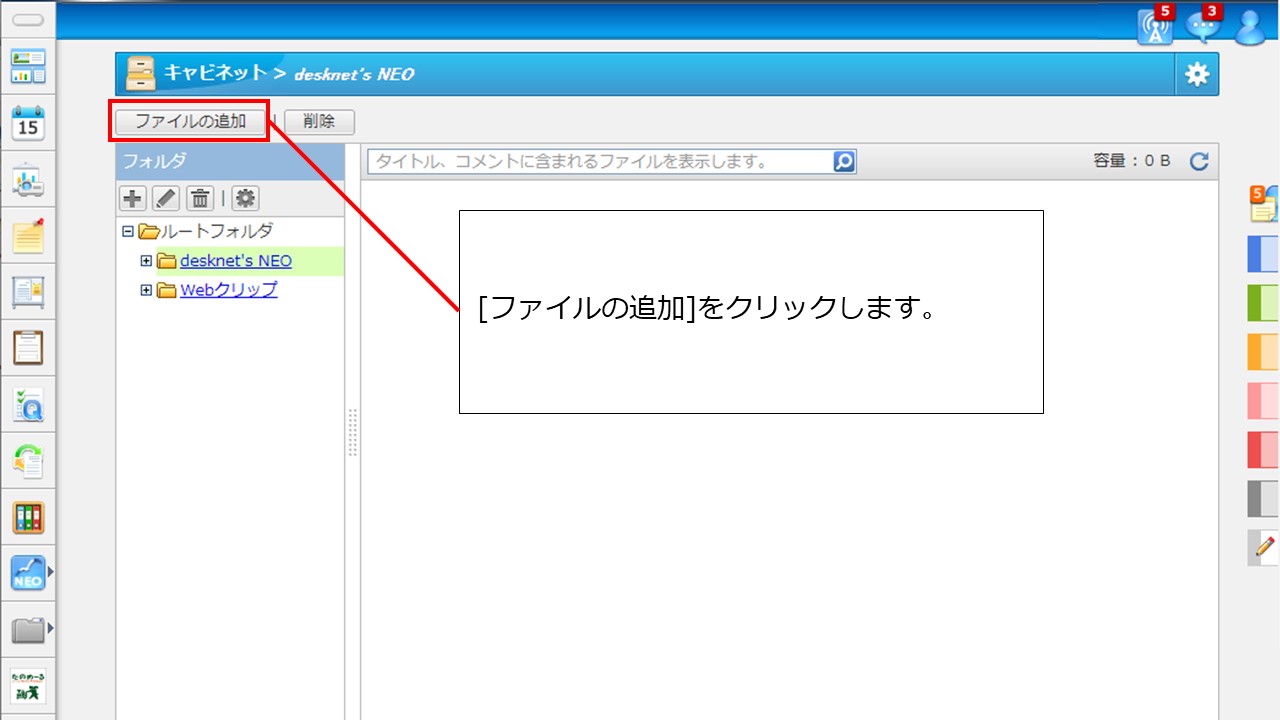Open the chat messages bubble icon
Screen dimensions: 1280x720
[x=1203, y=28]
